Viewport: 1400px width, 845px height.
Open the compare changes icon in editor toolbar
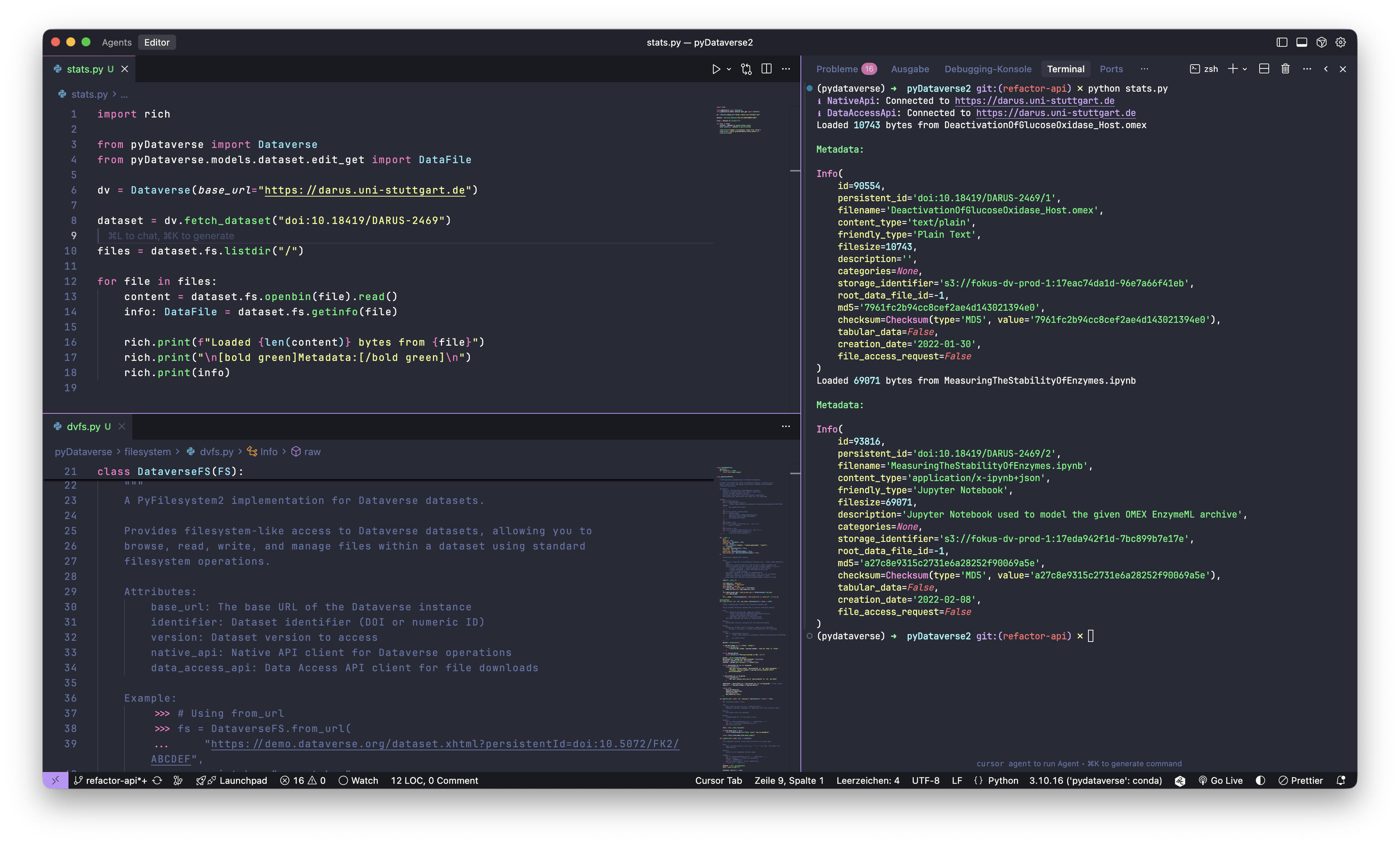[746, 69]
